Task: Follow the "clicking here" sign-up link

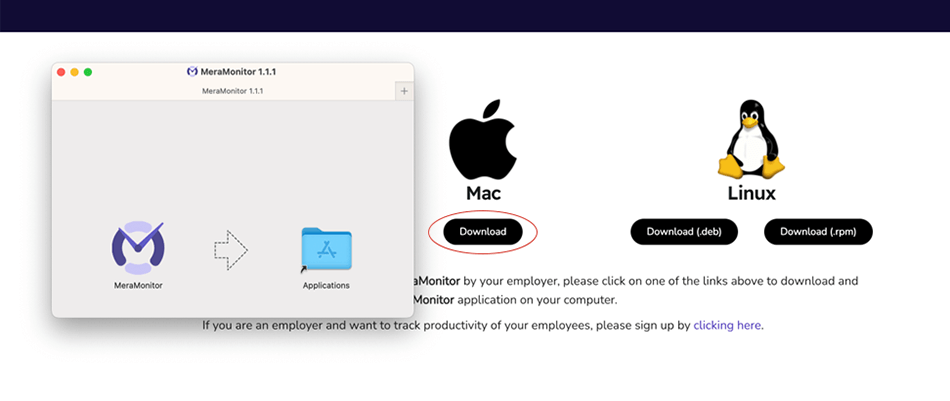Action: [728, 325]
